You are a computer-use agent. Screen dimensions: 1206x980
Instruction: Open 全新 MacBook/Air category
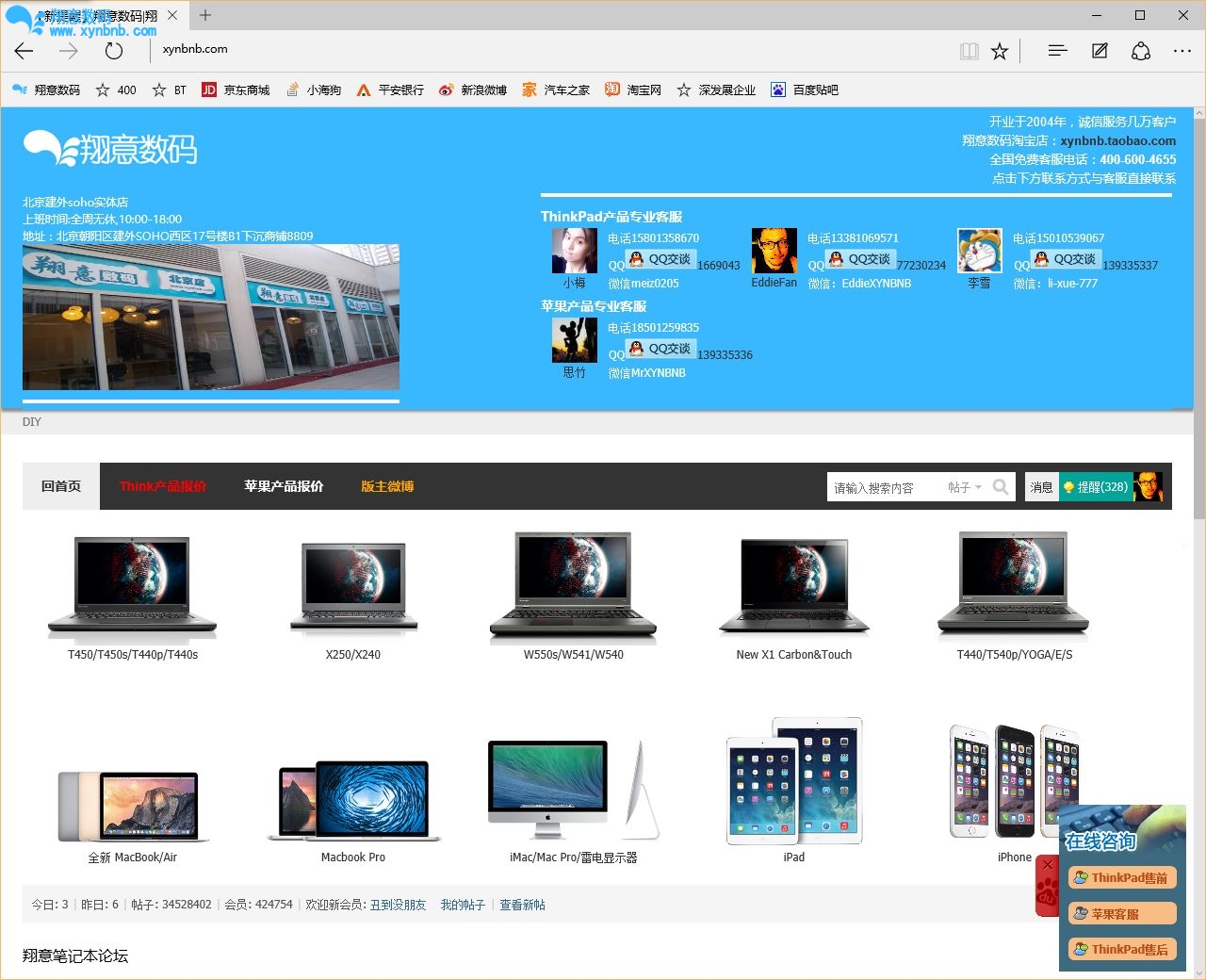133,816
